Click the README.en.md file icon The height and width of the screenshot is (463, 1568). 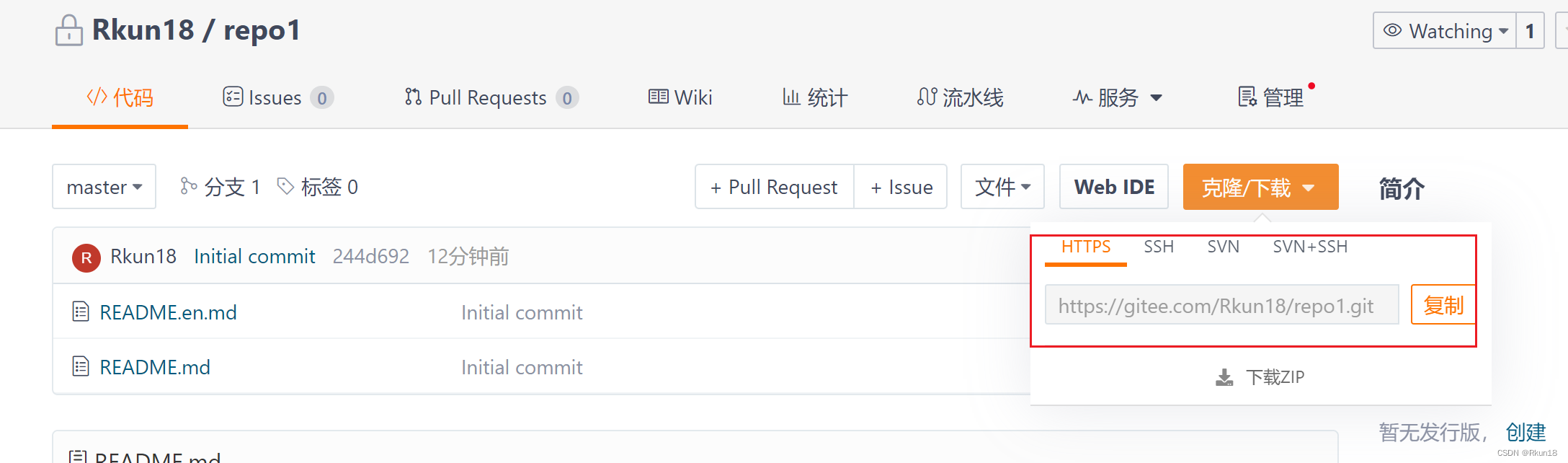point(81,312)
